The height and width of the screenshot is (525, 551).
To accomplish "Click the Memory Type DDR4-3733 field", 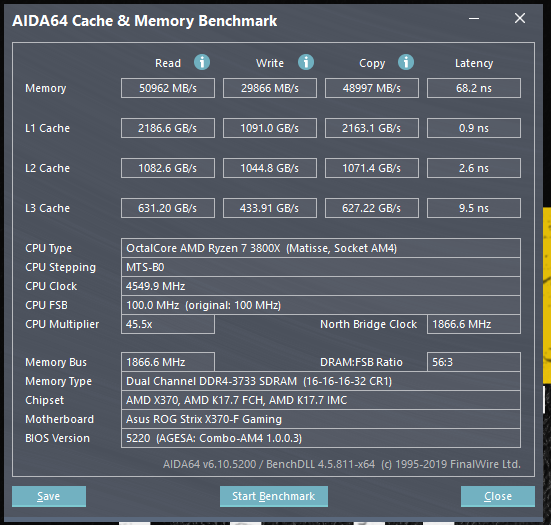I will 321,381.
